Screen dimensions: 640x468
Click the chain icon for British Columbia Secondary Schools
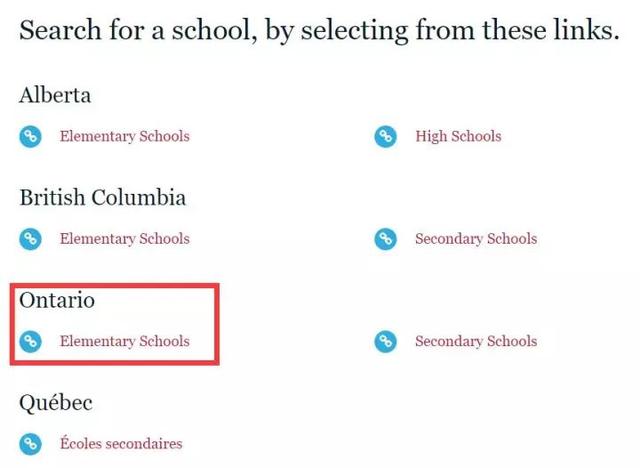[385, 239]
